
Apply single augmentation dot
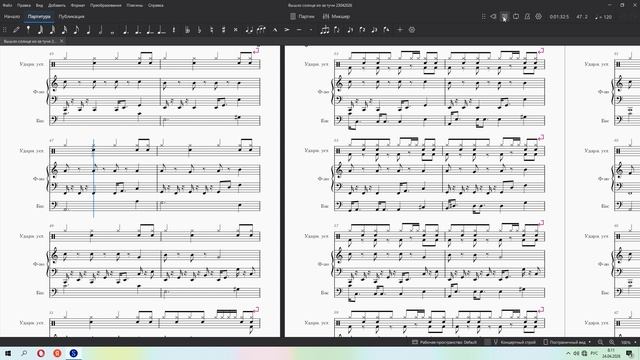click(125, 29)
